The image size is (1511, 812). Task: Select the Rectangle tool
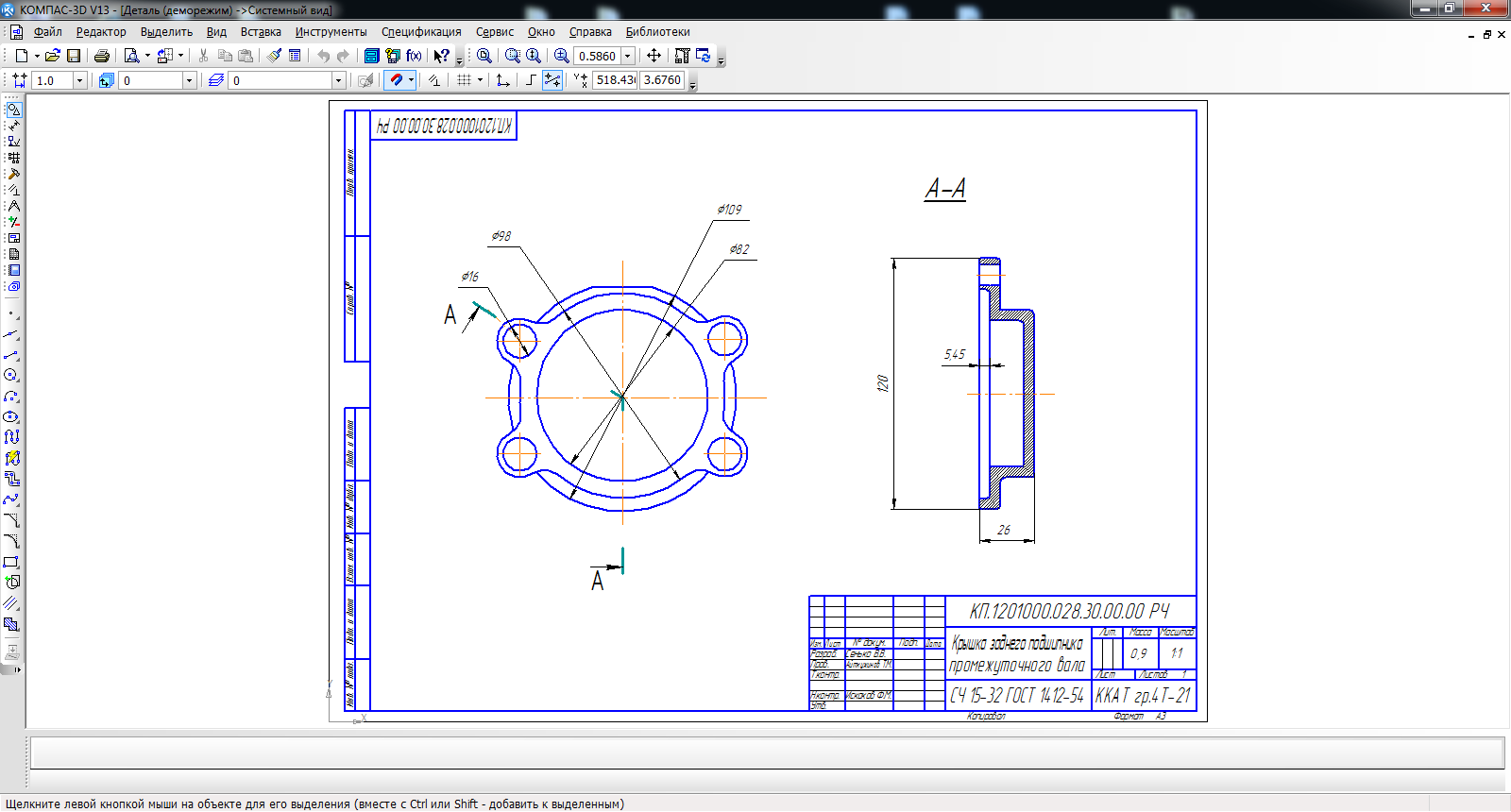coord(11,562)
